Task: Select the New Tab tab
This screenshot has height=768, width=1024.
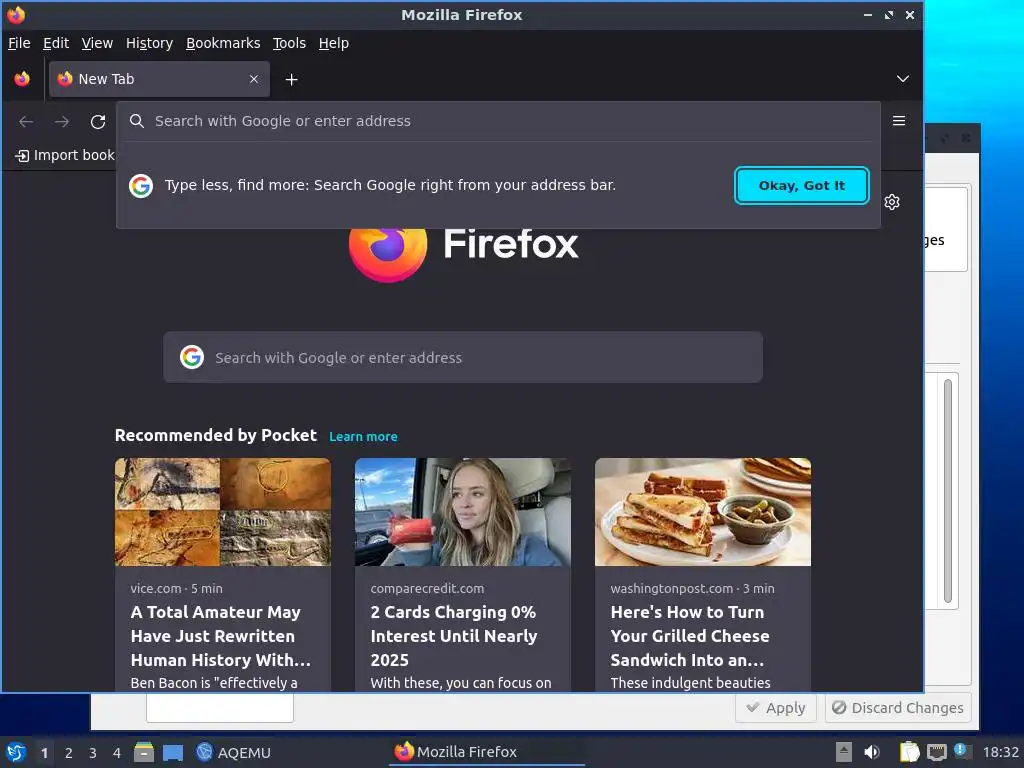Action: 159,79
